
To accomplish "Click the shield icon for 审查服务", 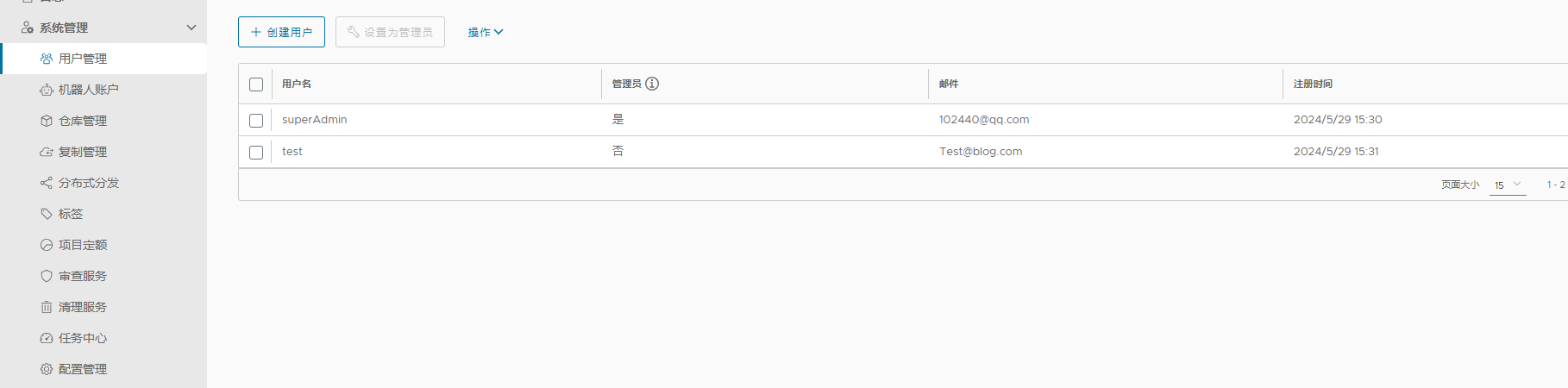I will pyautogui.click(x=47, y=276).
